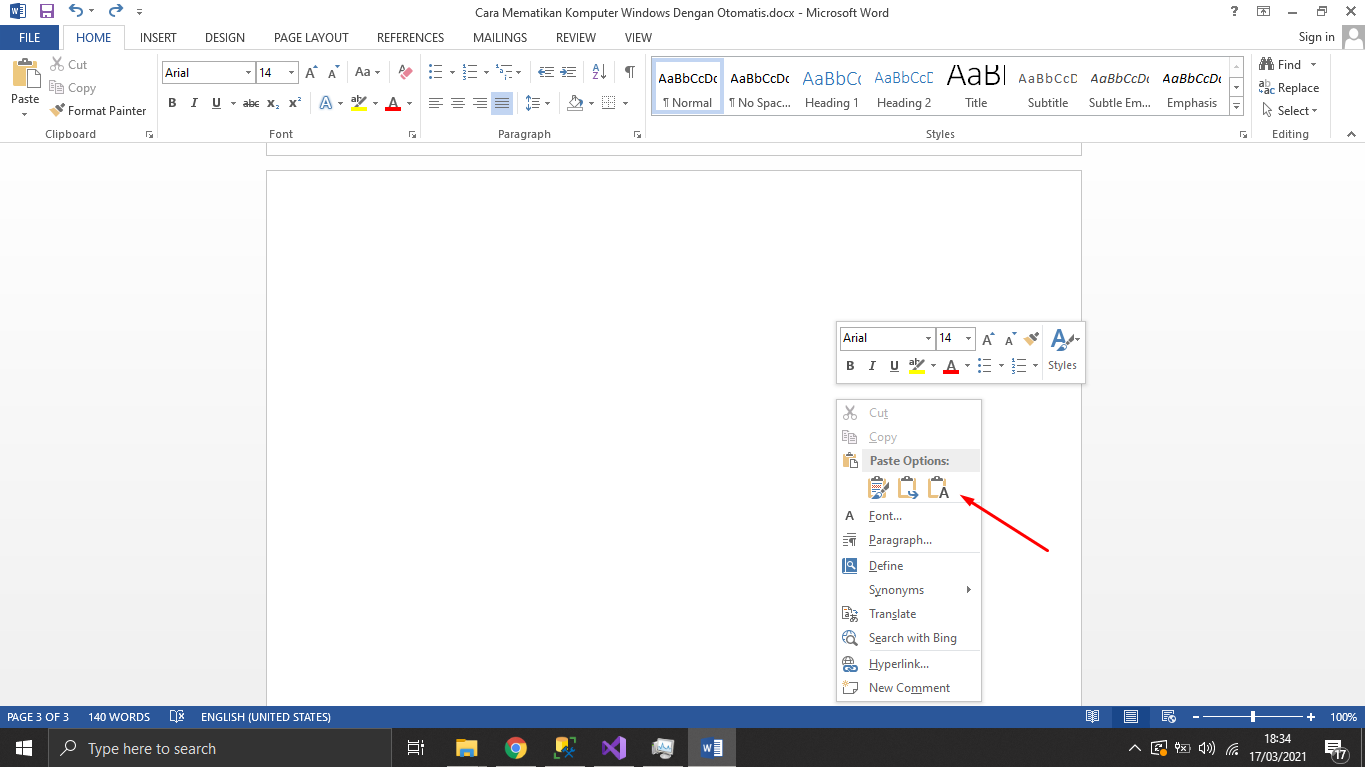The width and height of the screenshot is (1365, 767).
Task: Apply subscript formatting
Action: tap(273, 103)
